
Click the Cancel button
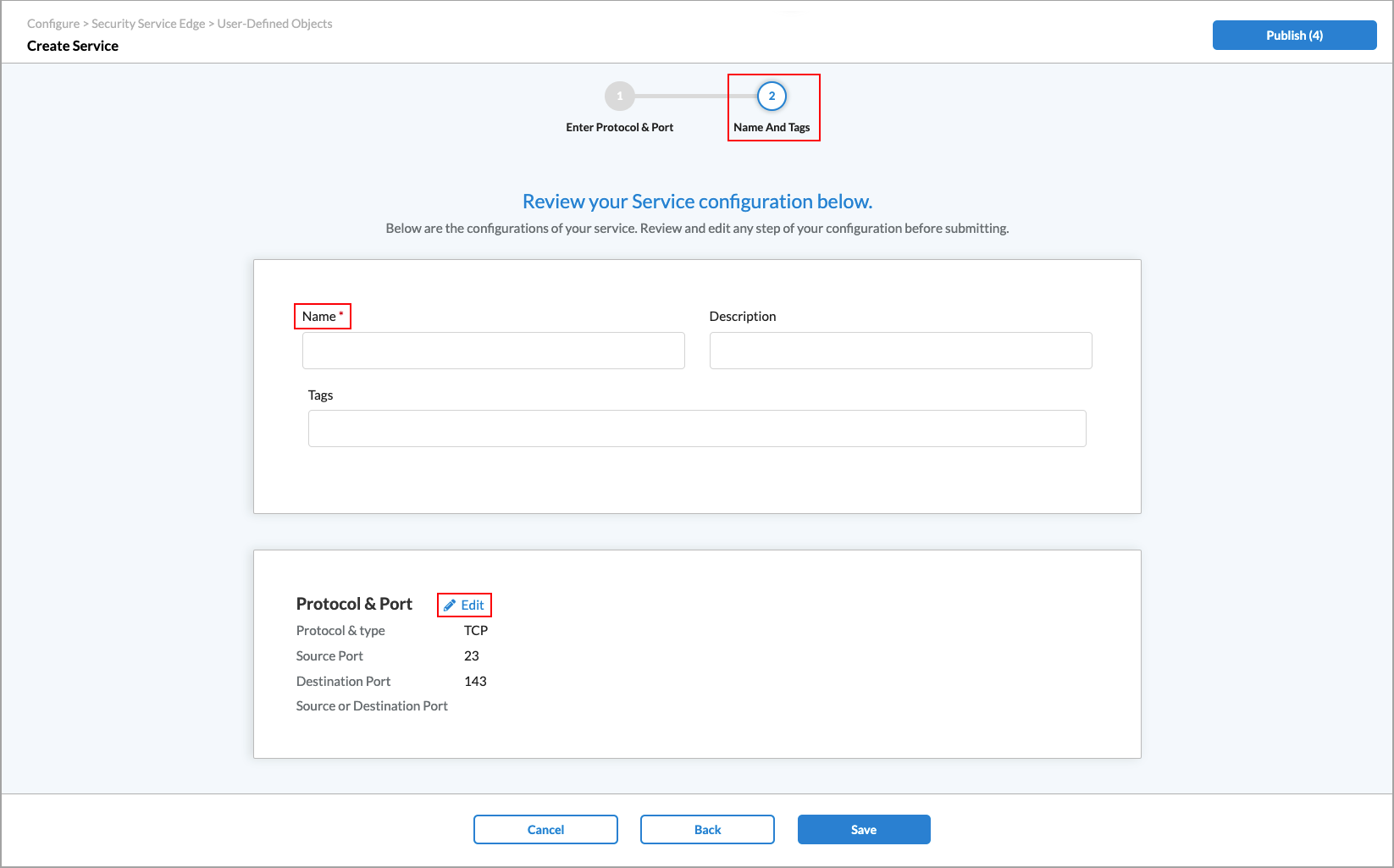point(545,829)
